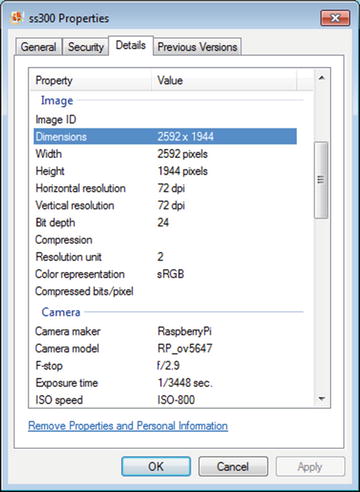Select the Dimensions property row
Viewport: 360px width, 492px height.
[x=165, y=136]
